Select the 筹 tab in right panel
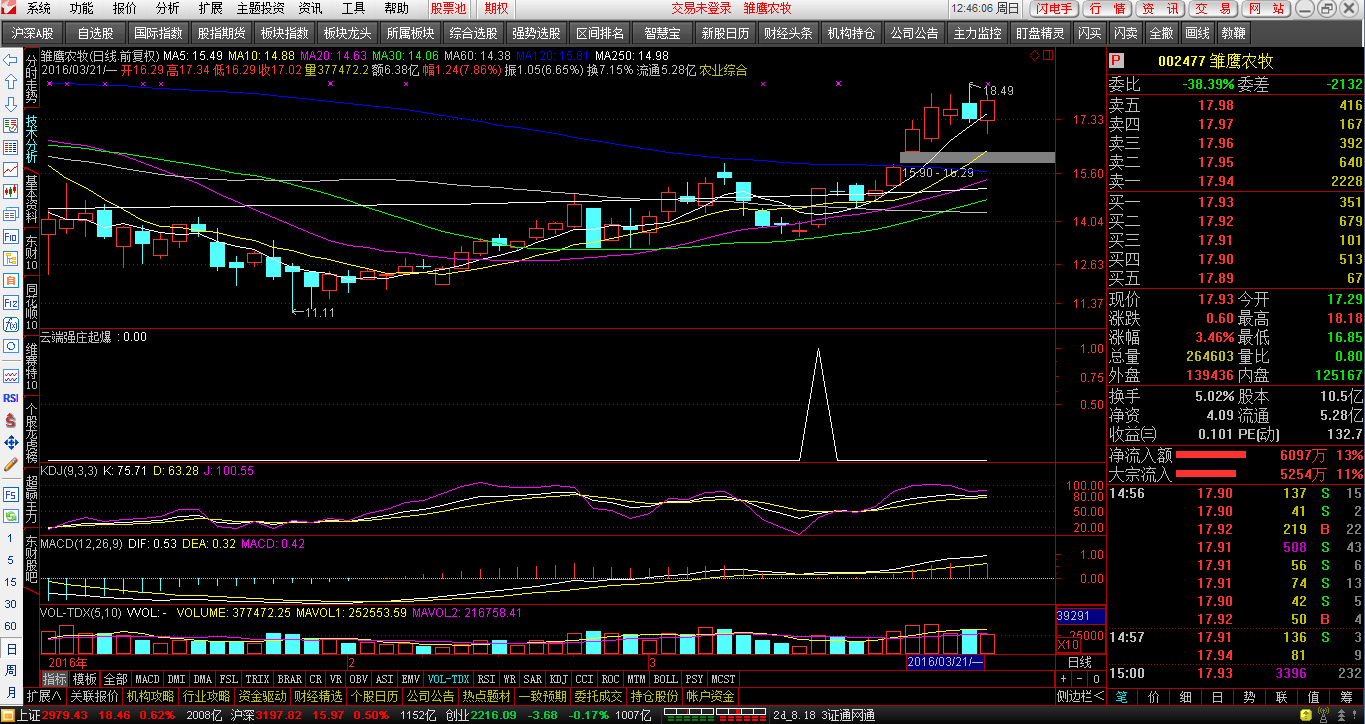 point(1346,696)
